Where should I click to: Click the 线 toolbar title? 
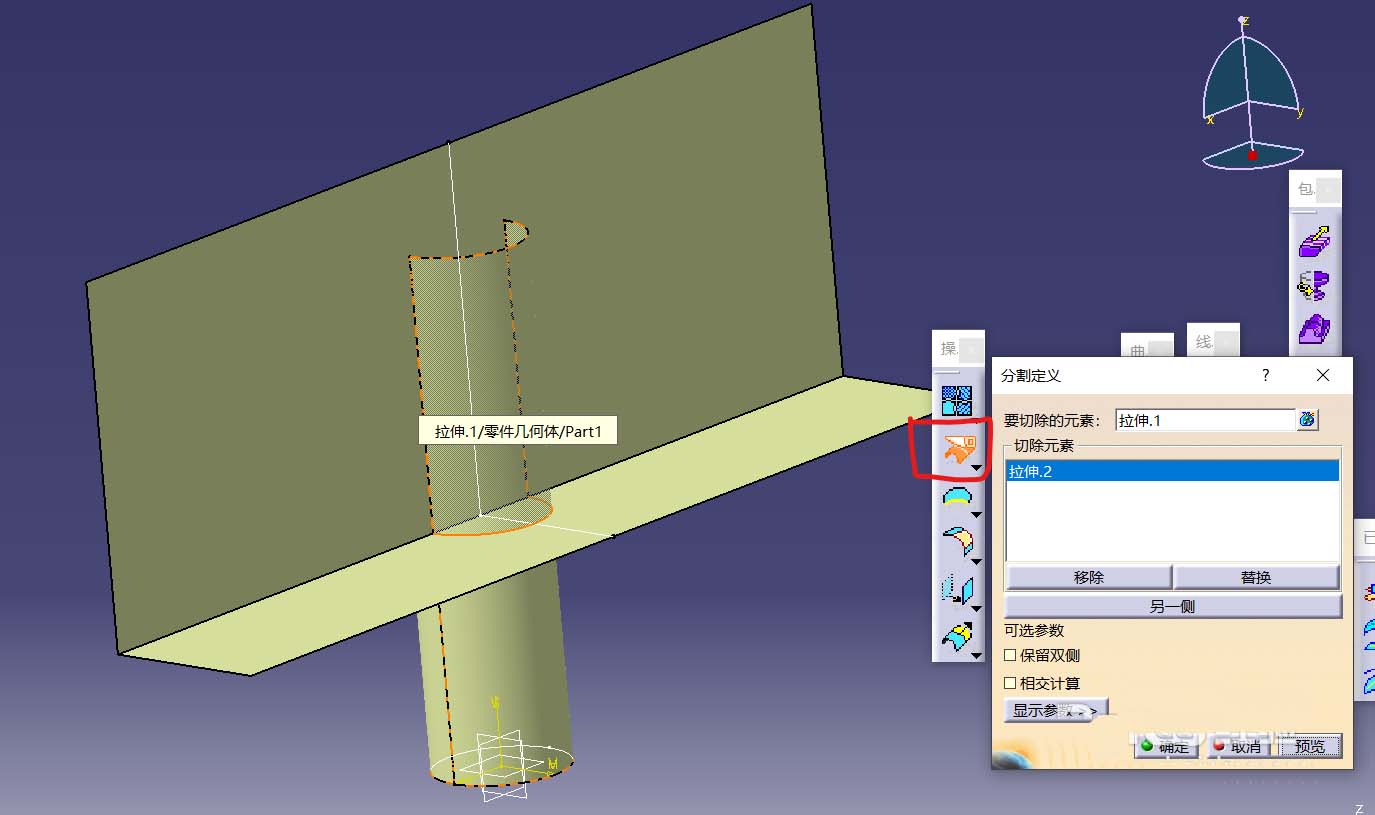click(x=1203, y=342)
